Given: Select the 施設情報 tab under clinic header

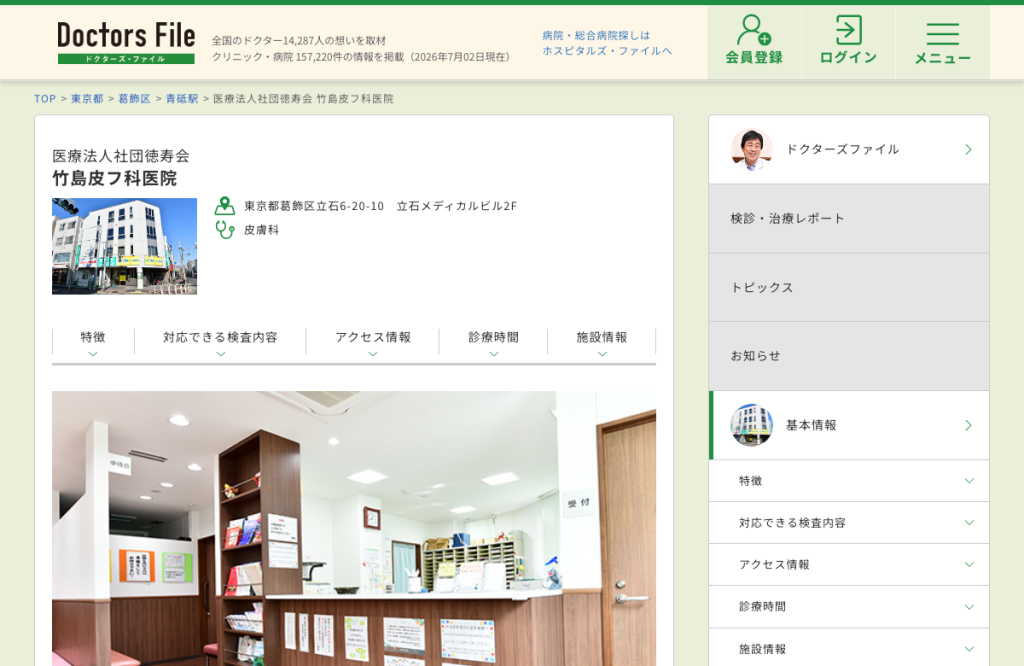Looking at the screenshot, I should (x=601, y=343).
